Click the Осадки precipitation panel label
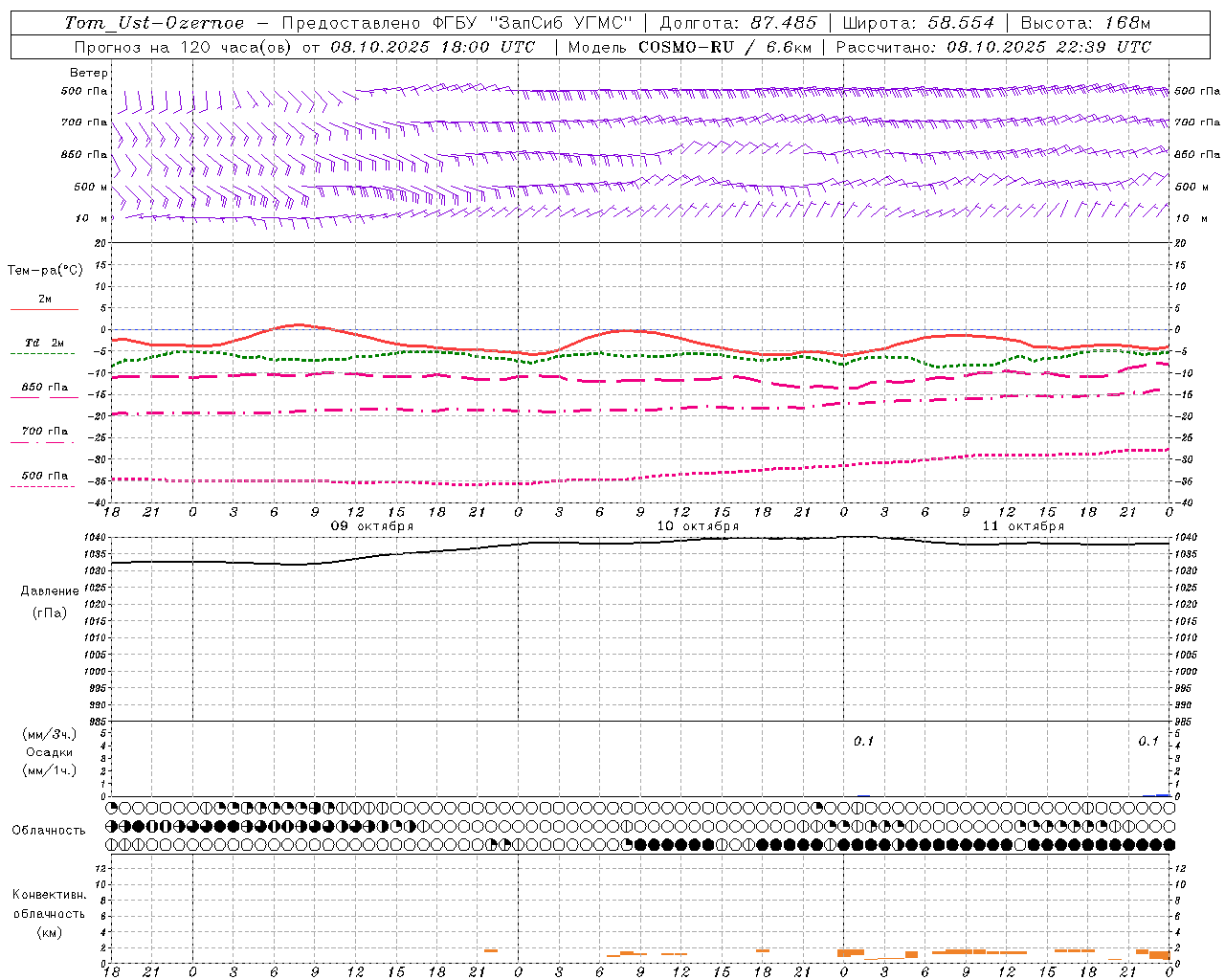Screen dimensions: 1225x980 coord(50,752)
